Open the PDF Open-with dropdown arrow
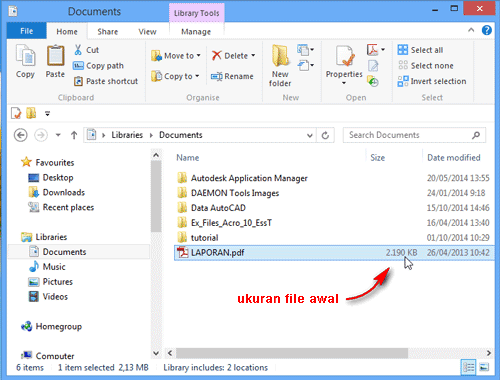This screenshot has height=380, width=500. point(383,50)
